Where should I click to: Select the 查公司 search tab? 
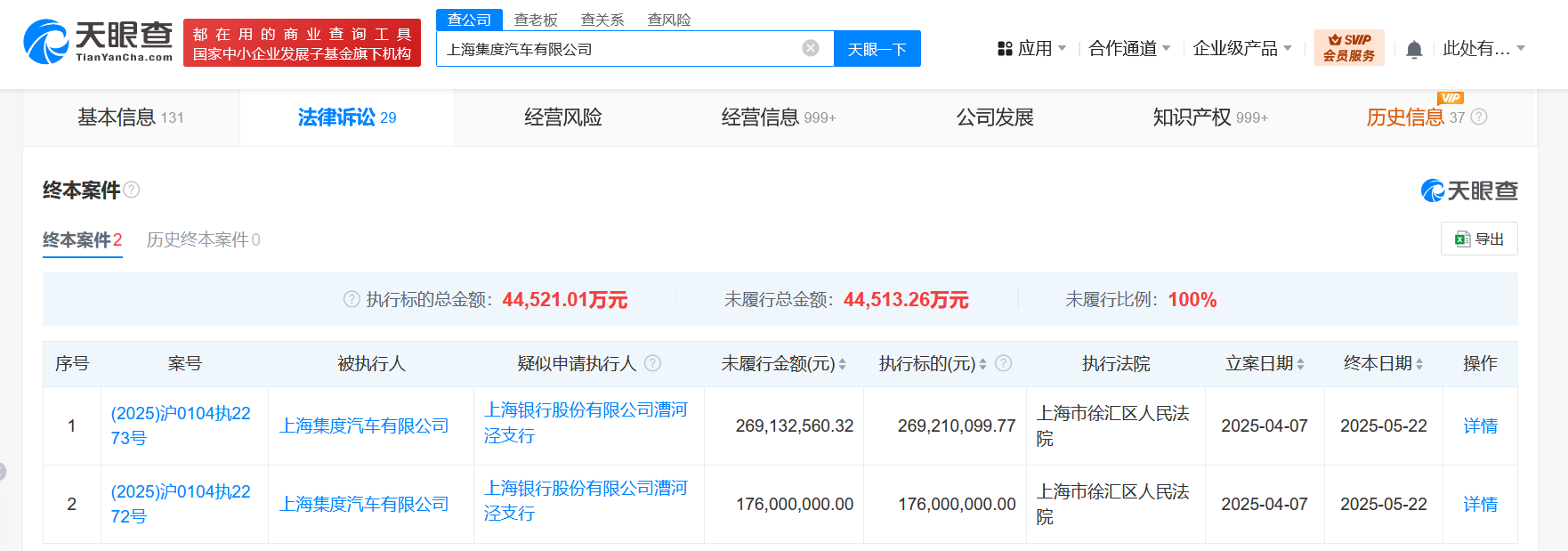[469, 20]
